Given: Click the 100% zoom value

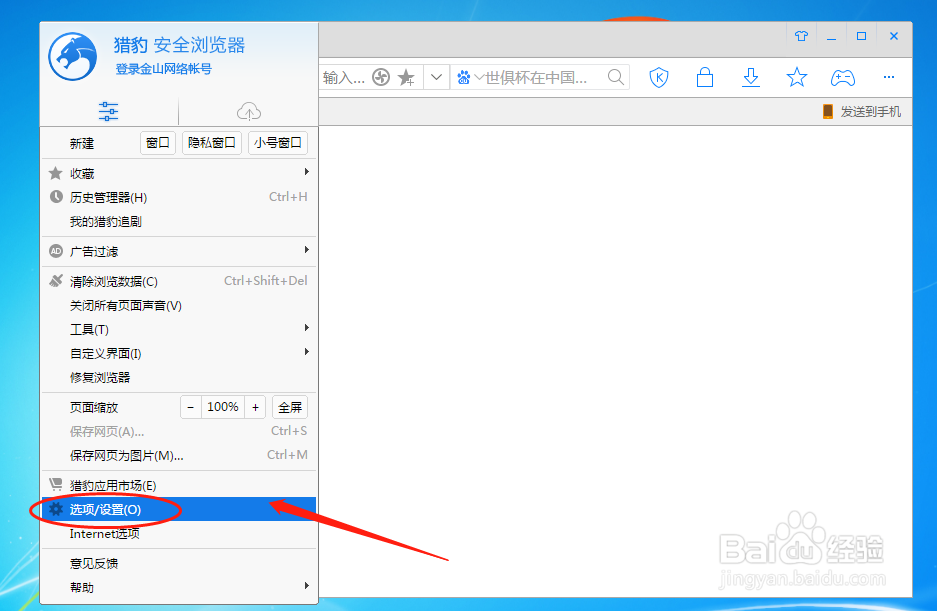Looking at the screenshot, I should 222,407.
